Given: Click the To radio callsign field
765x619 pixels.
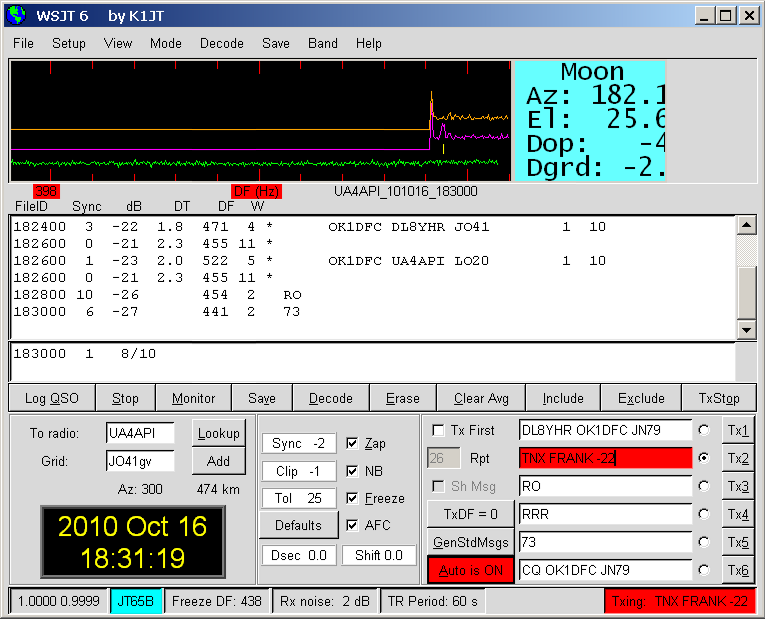Looking at the screenshot, I should [140, 433].
